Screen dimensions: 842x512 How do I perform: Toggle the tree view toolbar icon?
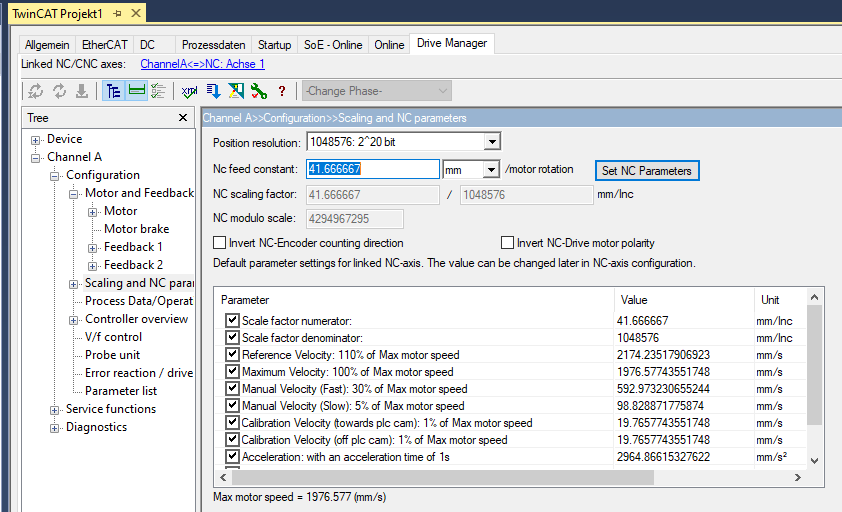point(113,91)
